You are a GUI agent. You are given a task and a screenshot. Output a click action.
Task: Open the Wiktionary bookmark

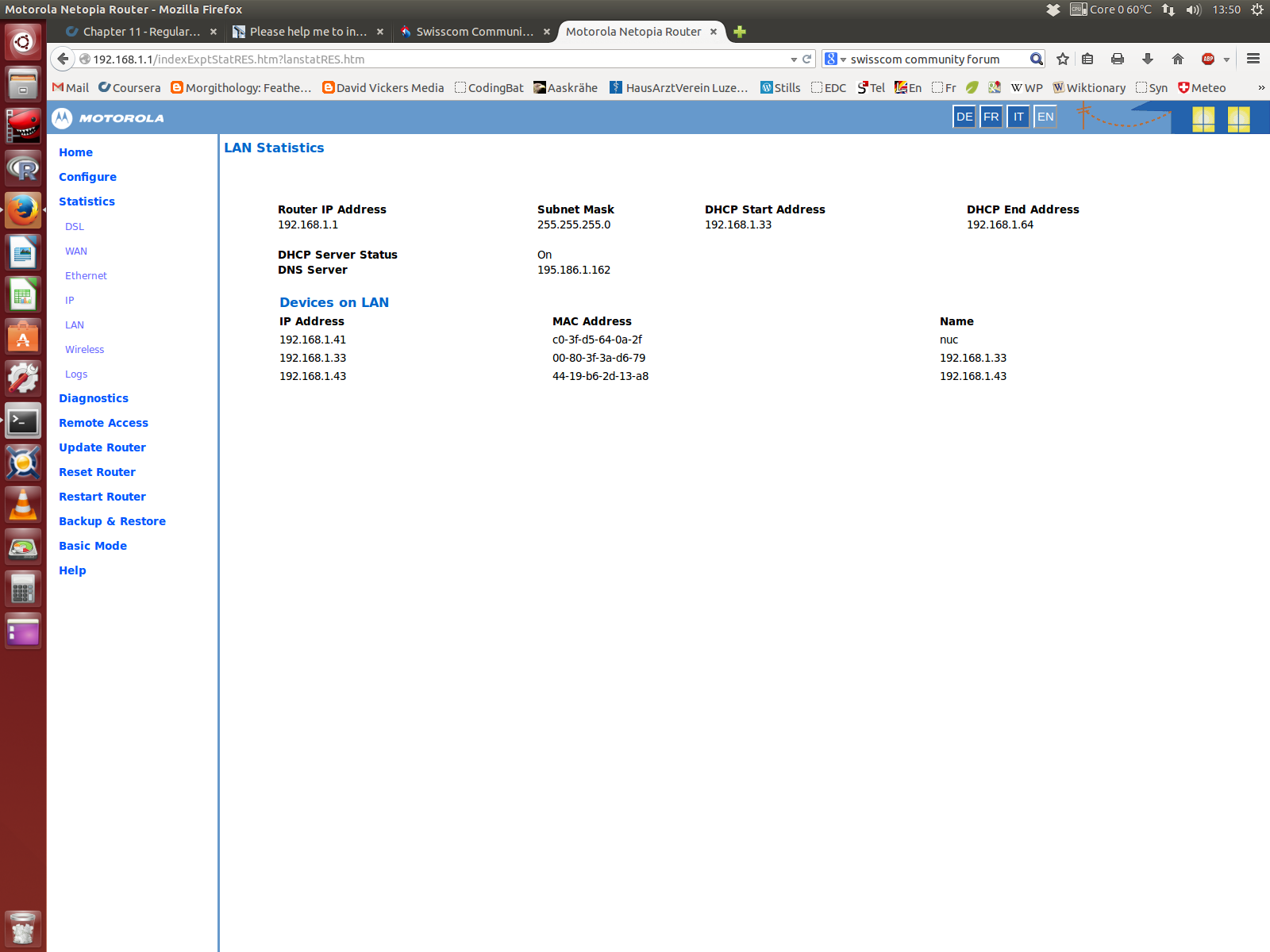pyautogui.click(x=1089, y=87)
